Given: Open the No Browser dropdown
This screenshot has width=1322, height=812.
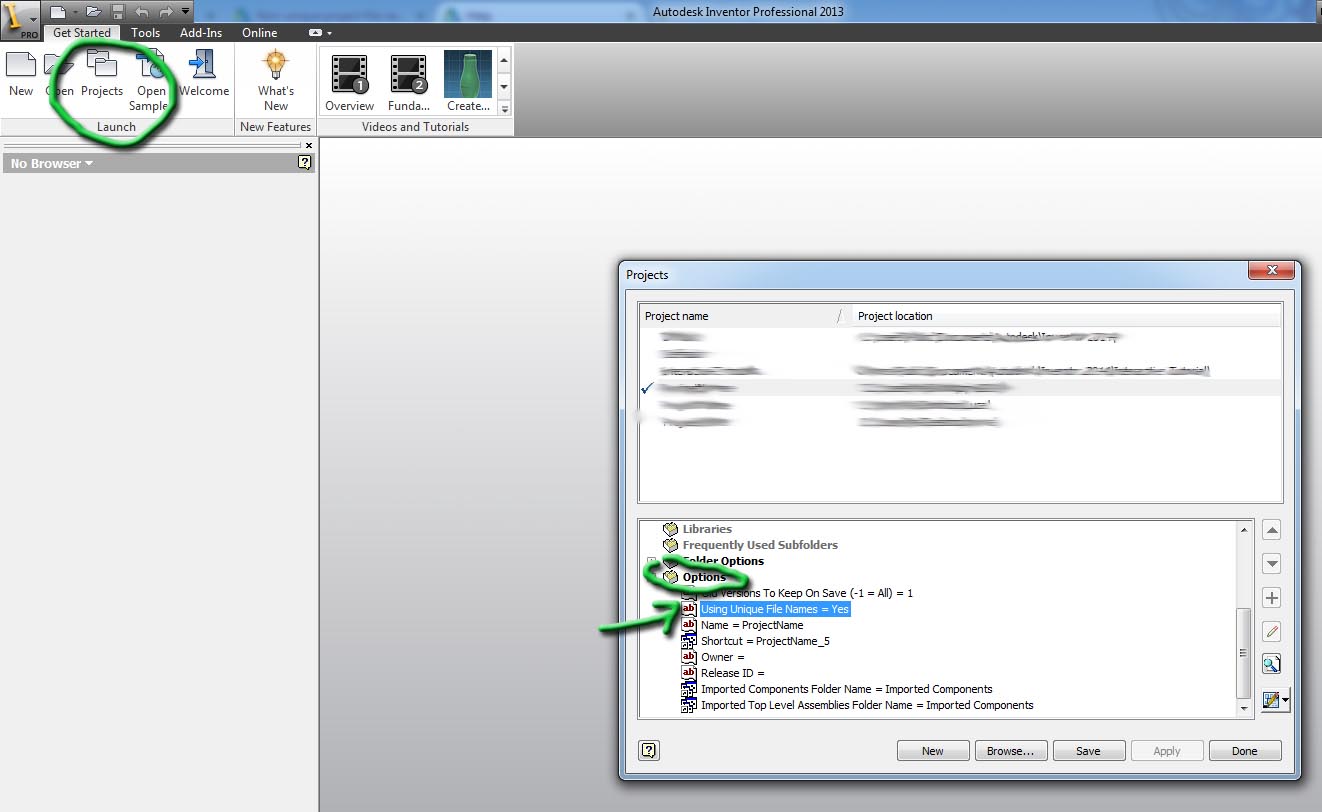Looking at the screenshot, I should tap(51, 163).
